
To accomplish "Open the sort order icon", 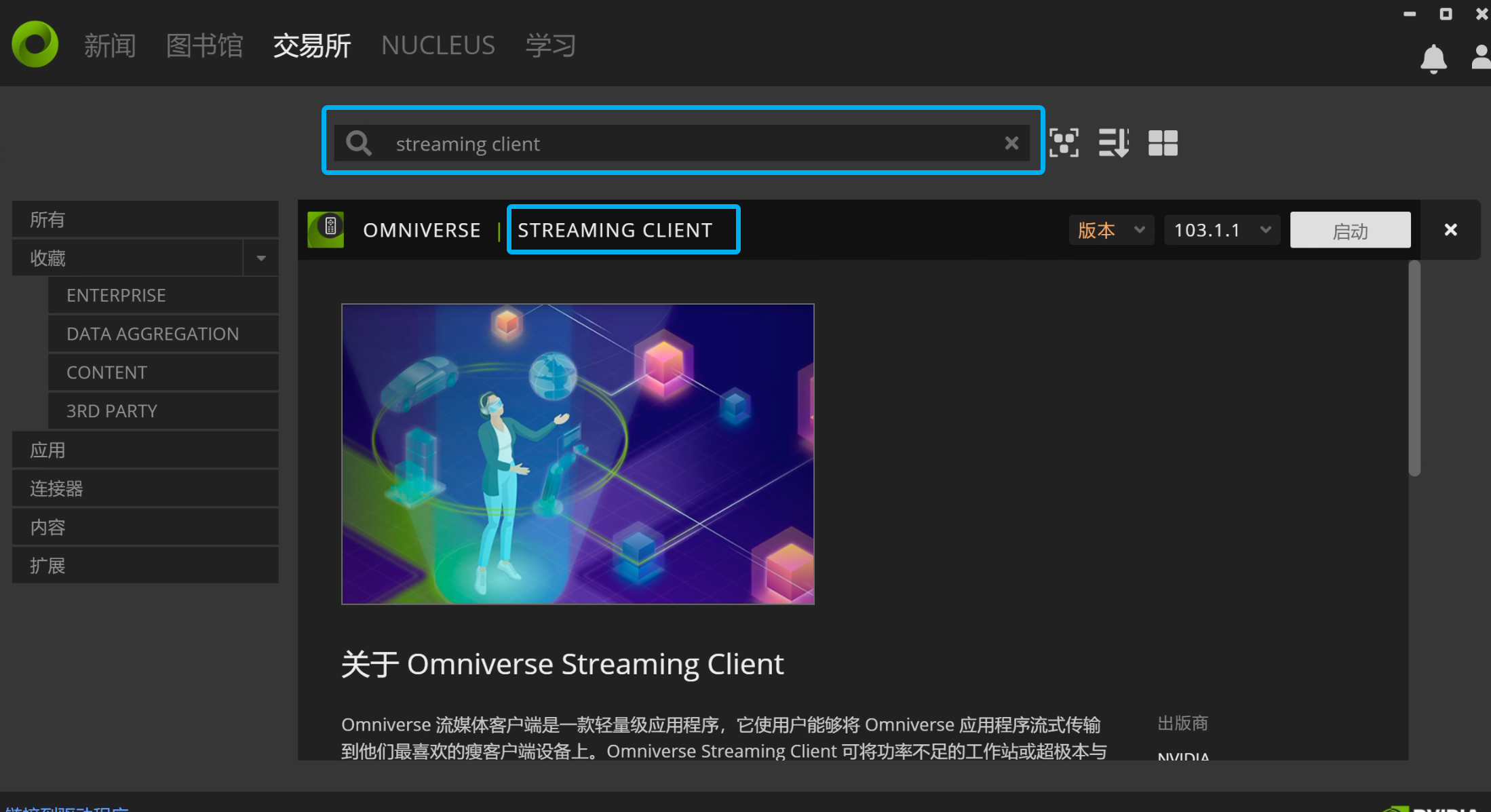I will [1114, 142].
